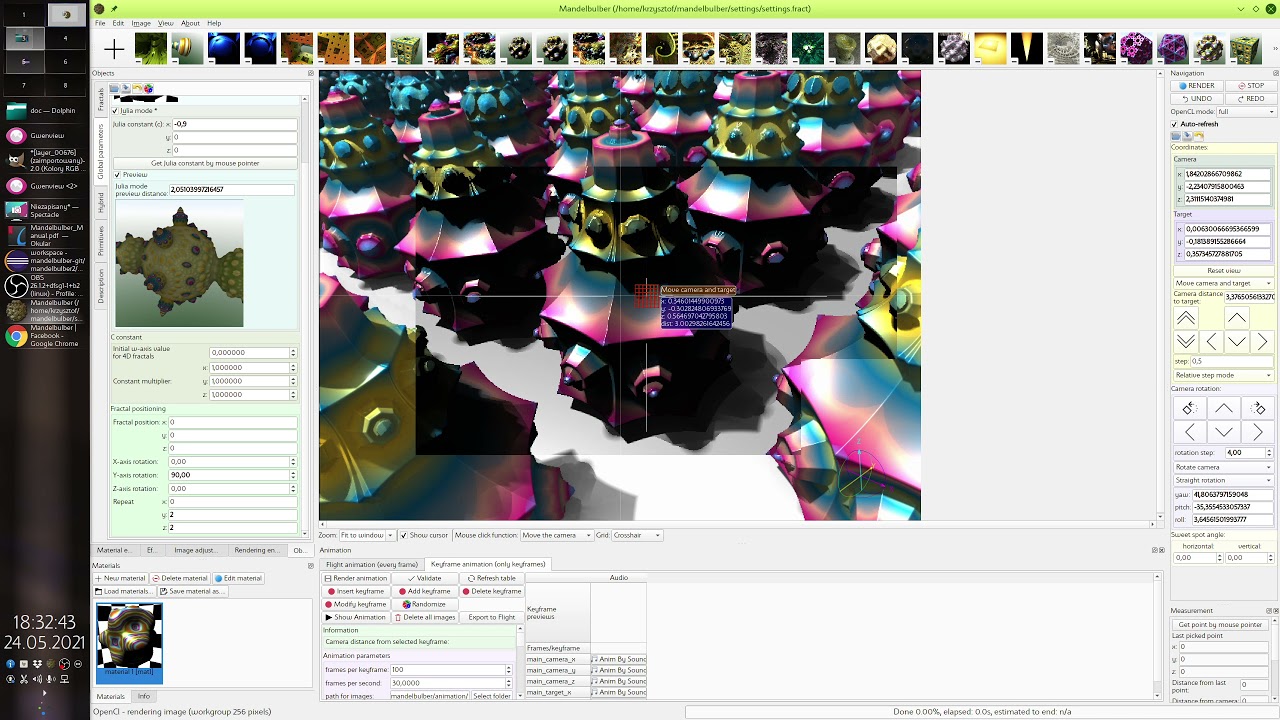Click 'Get Julia constant by mouse pointer'
This screenshot has width=1280, height=720.
coord(205,163)
